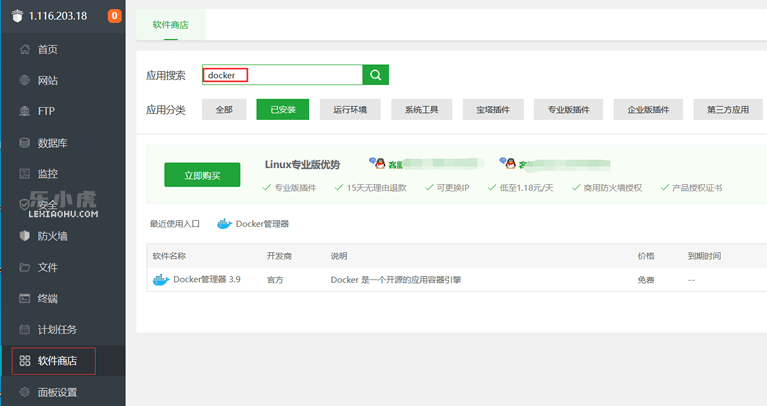Filter by 第三方应用 category
The height and width of the screenshot is (406, 767).
click(x=728, y=110)
